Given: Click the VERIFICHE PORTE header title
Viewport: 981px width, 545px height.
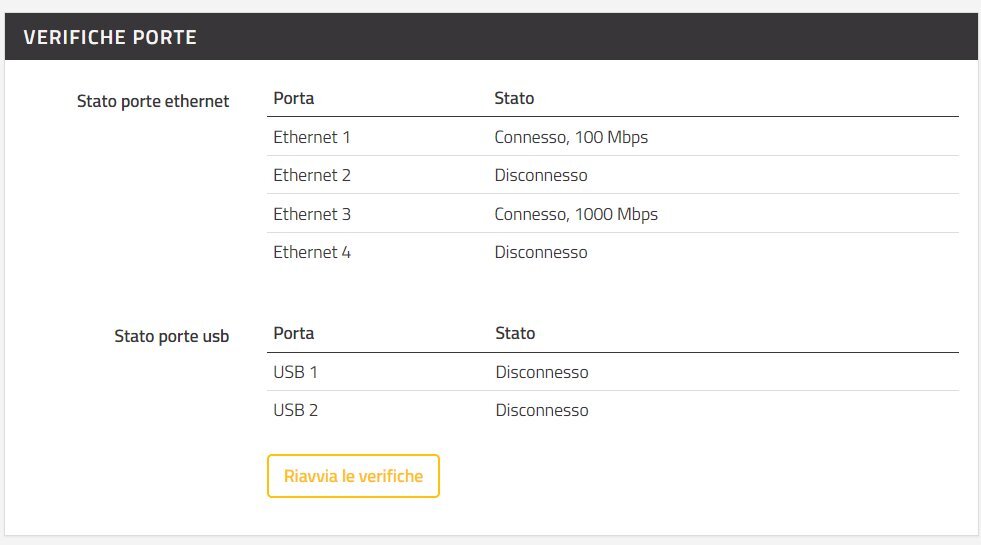Looking at the screenshot, I should pos(110,38).
